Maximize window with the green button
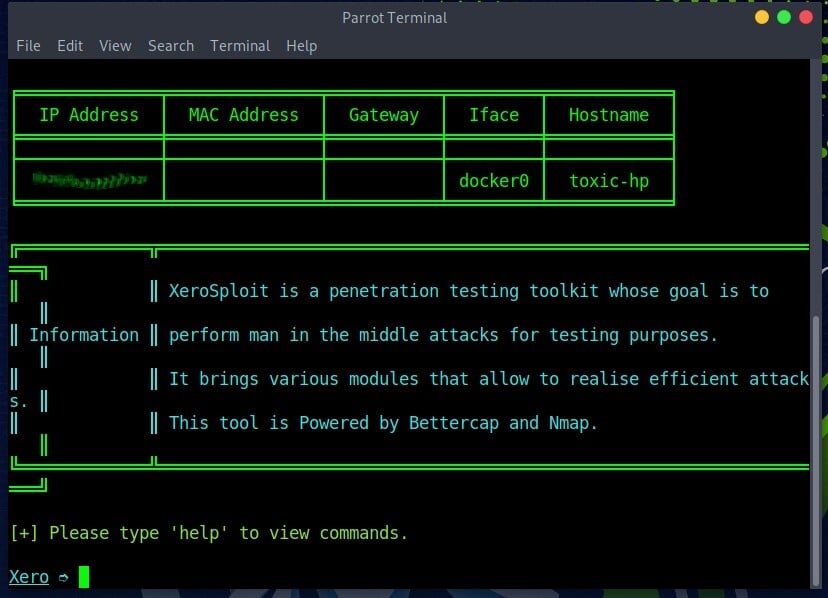828x598 pixels. [784, 17]
